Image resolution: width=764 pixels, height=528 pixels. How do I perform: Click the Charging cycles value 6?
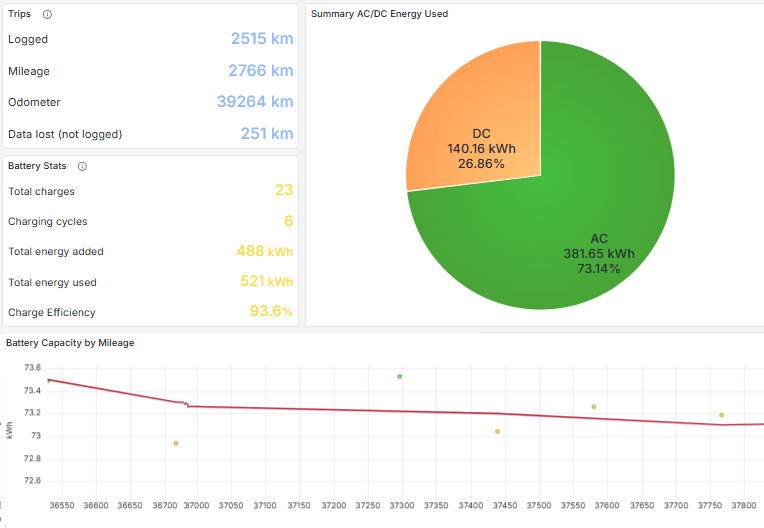[288, 221]
